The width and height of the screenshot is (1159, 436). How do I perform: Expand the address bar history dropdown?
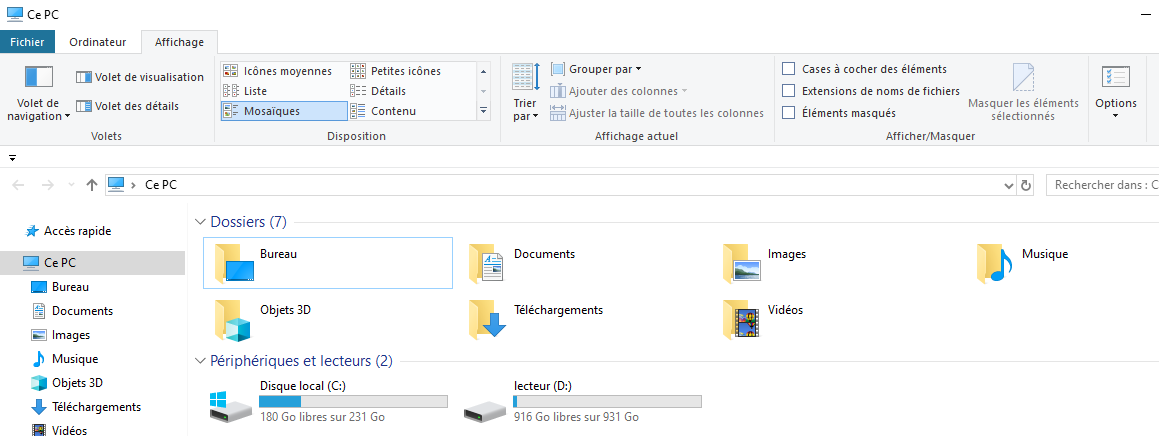coord(1010,185)
